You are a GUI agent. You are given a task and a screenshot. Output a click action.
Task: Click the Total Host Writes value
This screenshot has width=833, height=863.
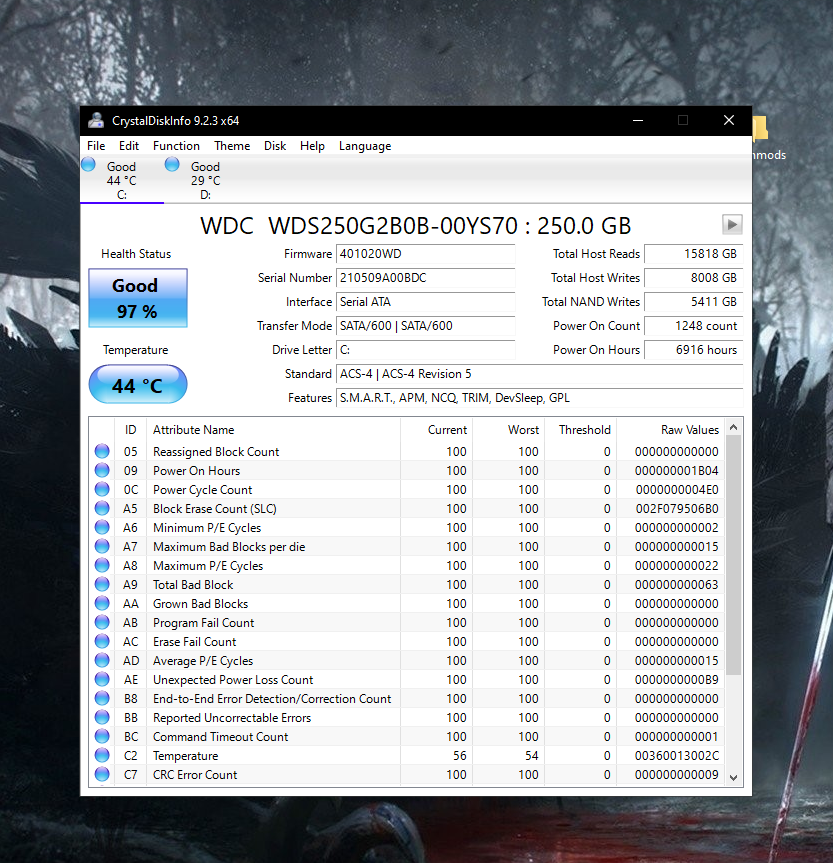(x=693, y=278)
